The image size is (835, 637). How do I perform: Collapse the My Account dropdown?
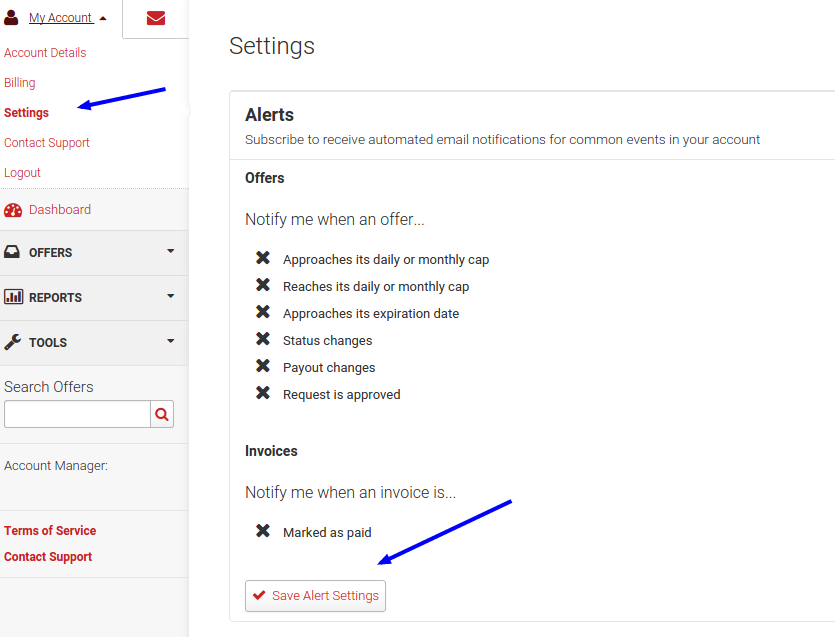(x=103, y=19)
